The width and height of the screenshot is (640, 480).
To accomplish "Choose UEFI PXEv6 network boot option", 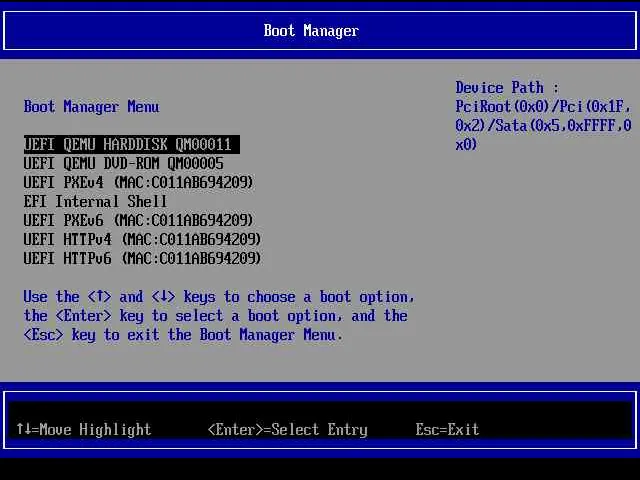I will click(x=139, y=220).
